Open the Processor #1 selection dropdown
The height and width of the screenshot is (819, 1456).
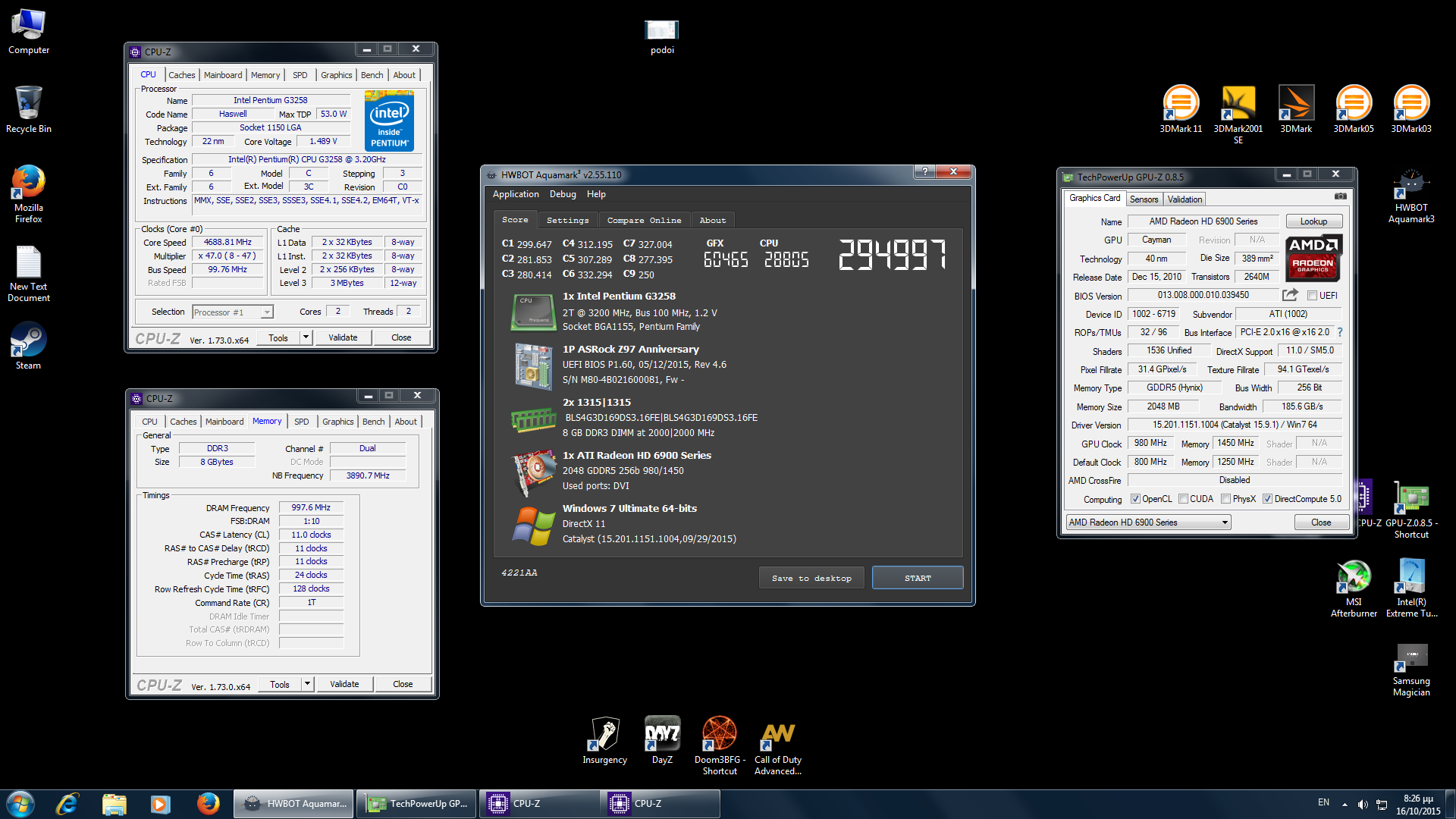(x=232, y=312)
